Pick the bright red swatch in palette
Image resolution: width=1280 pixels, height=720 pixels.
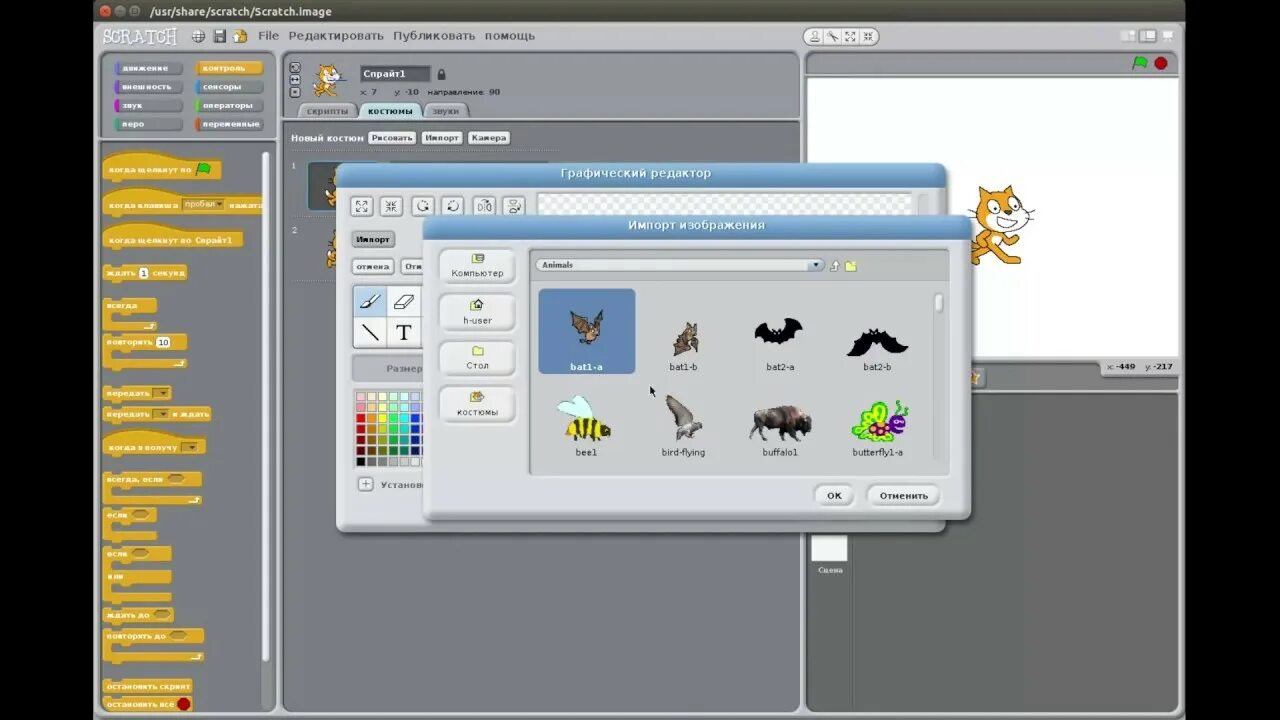[361, 418]
